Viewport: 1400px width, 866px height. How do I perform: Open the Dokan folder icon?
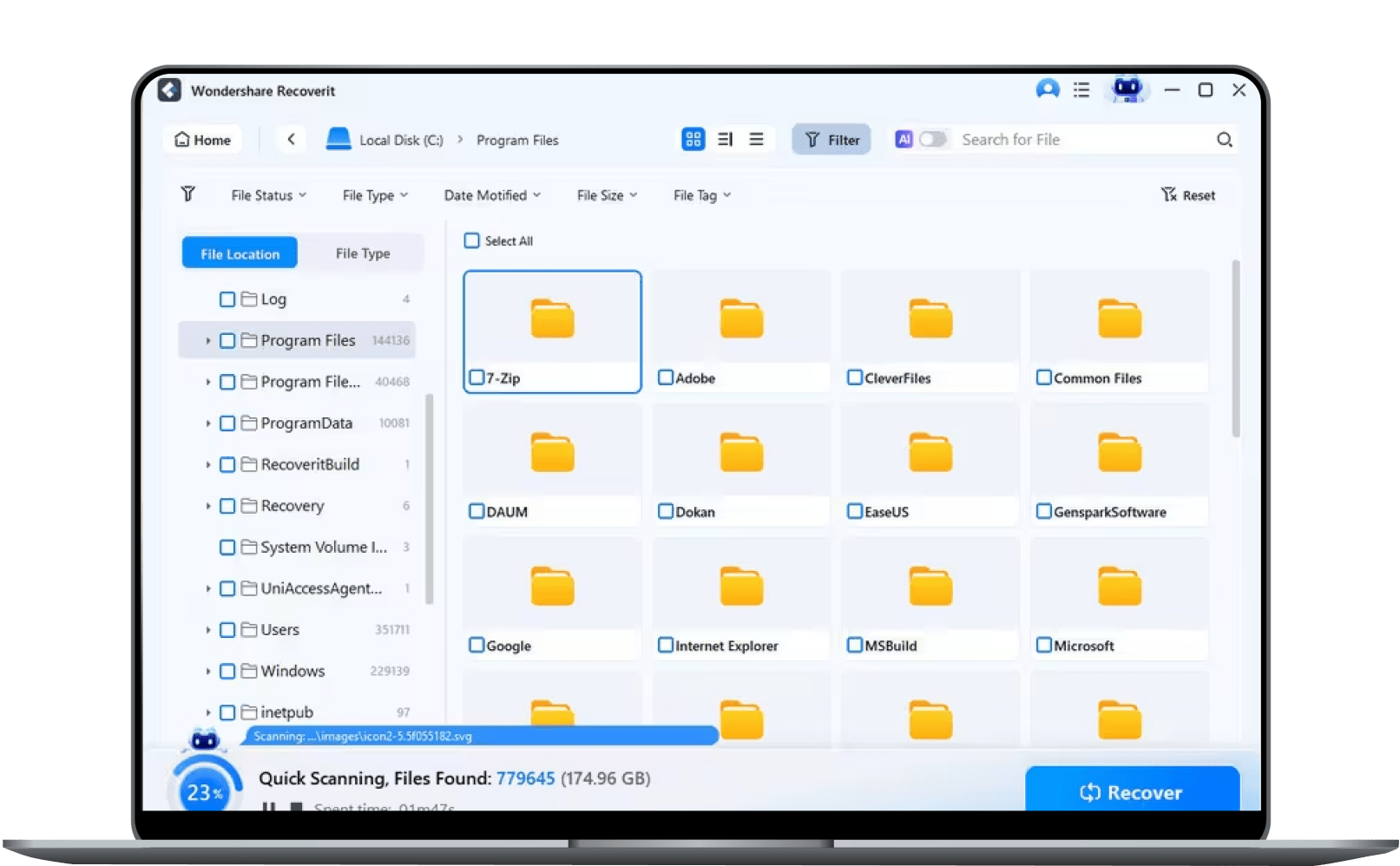[741, 453]
